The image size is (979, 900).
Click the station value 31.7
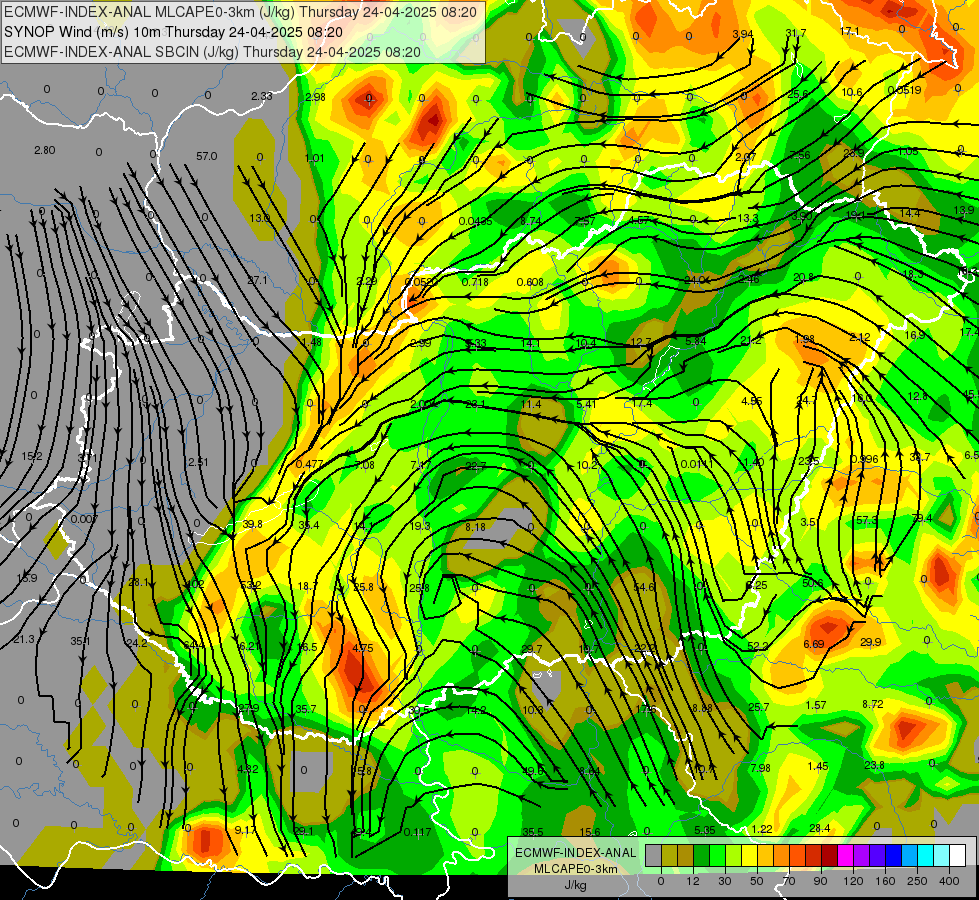coord(795,33)
